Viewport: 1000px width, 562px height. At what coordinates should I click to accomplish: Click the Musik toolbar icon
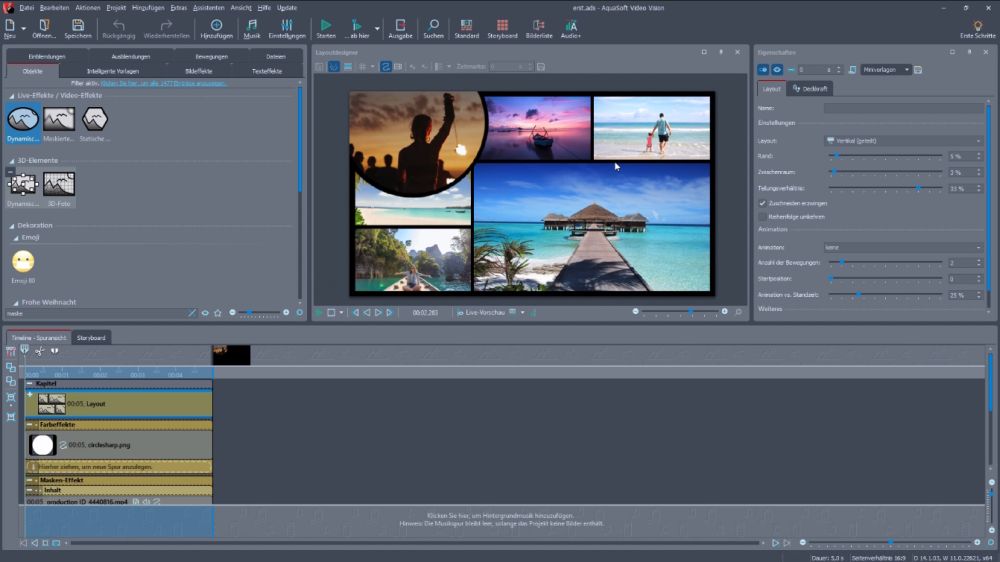click(252, 25)
